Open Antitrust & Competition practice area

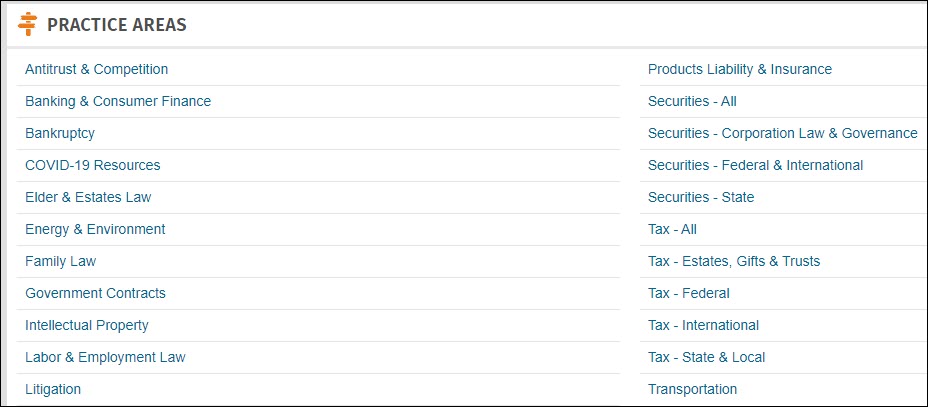tap(96, 69)
